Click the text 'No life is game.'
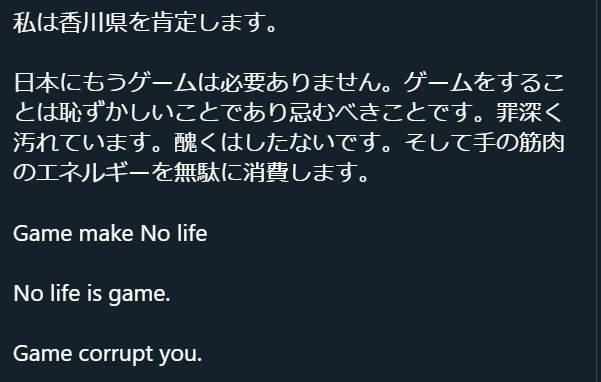 (92, 293)
